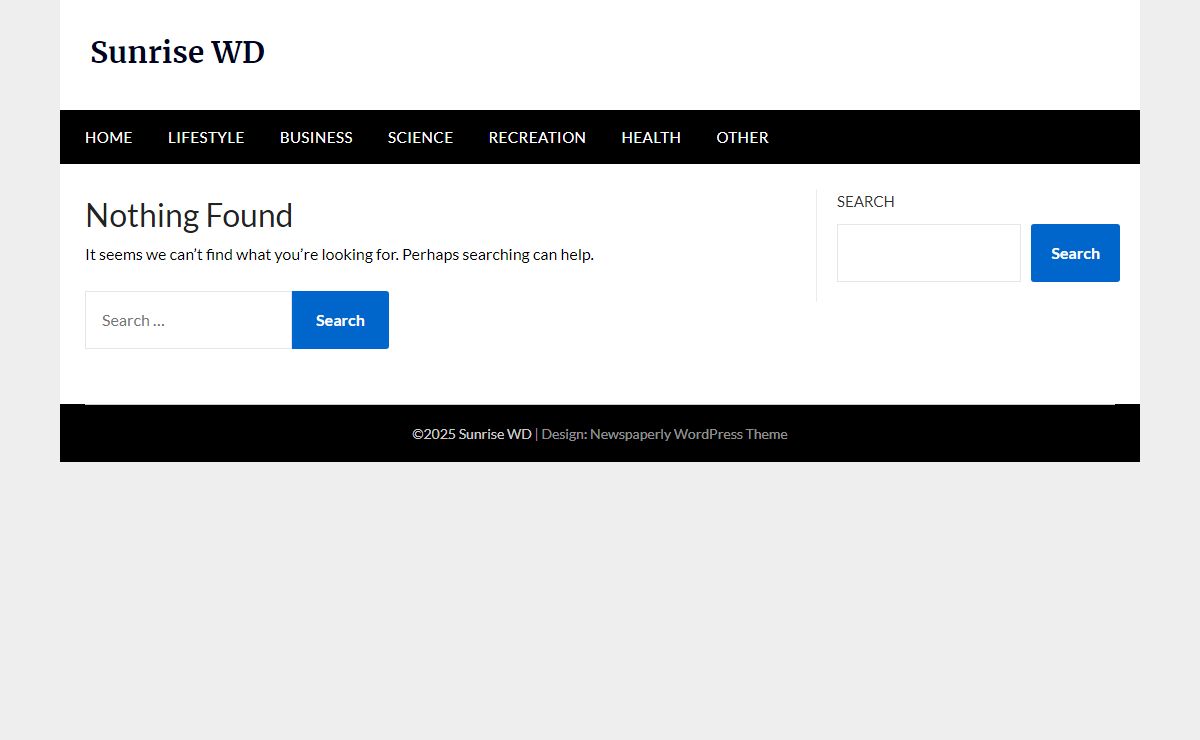The image size is (1200, 740).
Task: Click the ©2025 Sunrise WD footer text
Action: pyautogui.click(x=471, y=434)
